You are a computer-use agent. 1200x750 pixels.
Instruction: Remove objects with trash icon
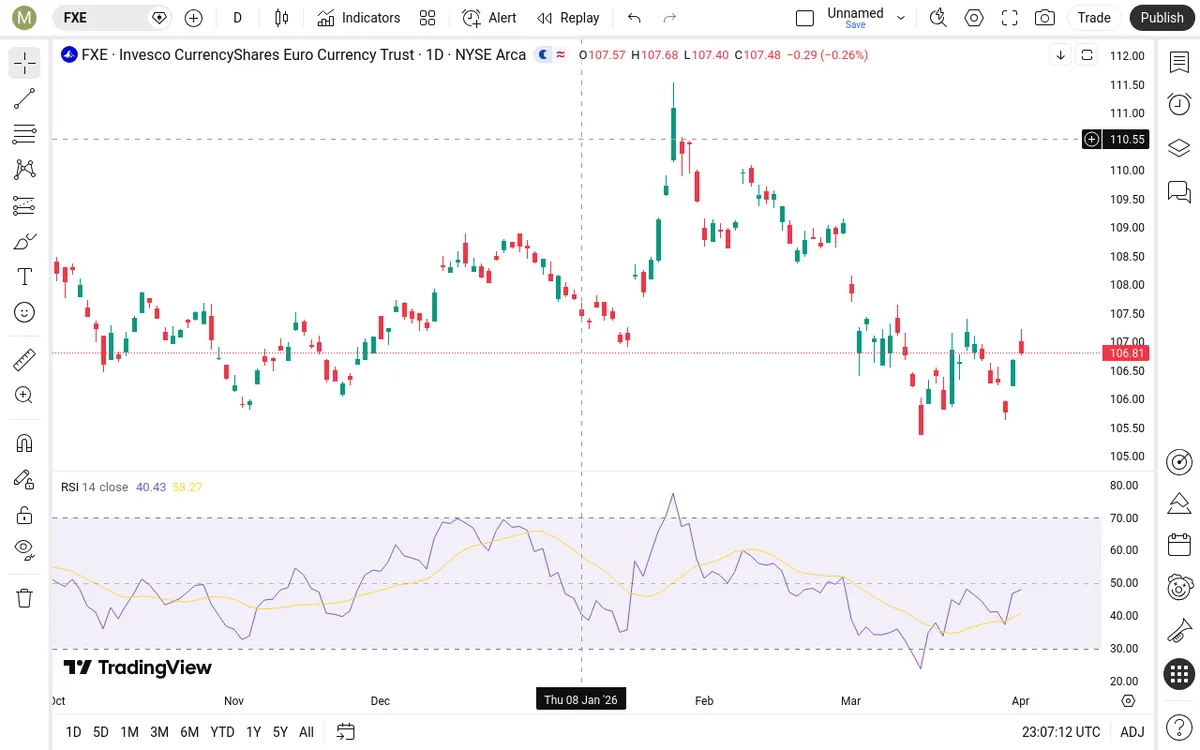(25, 598)
